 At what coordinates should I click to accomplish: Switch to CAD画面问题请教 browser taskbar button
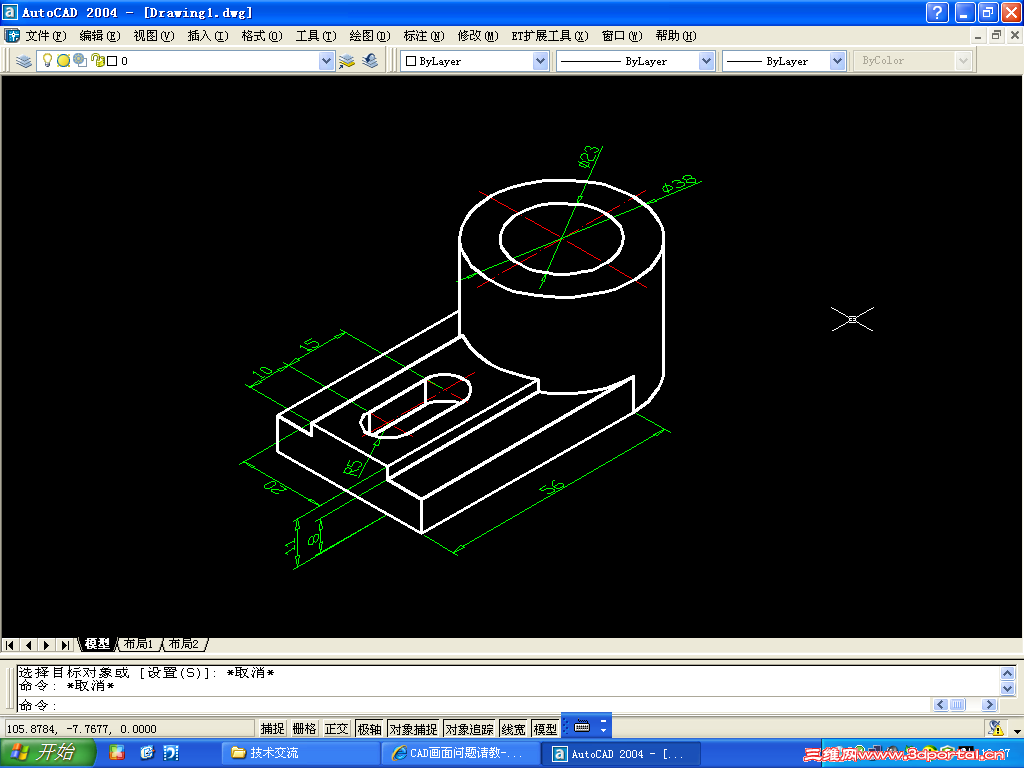click(461, 754)
